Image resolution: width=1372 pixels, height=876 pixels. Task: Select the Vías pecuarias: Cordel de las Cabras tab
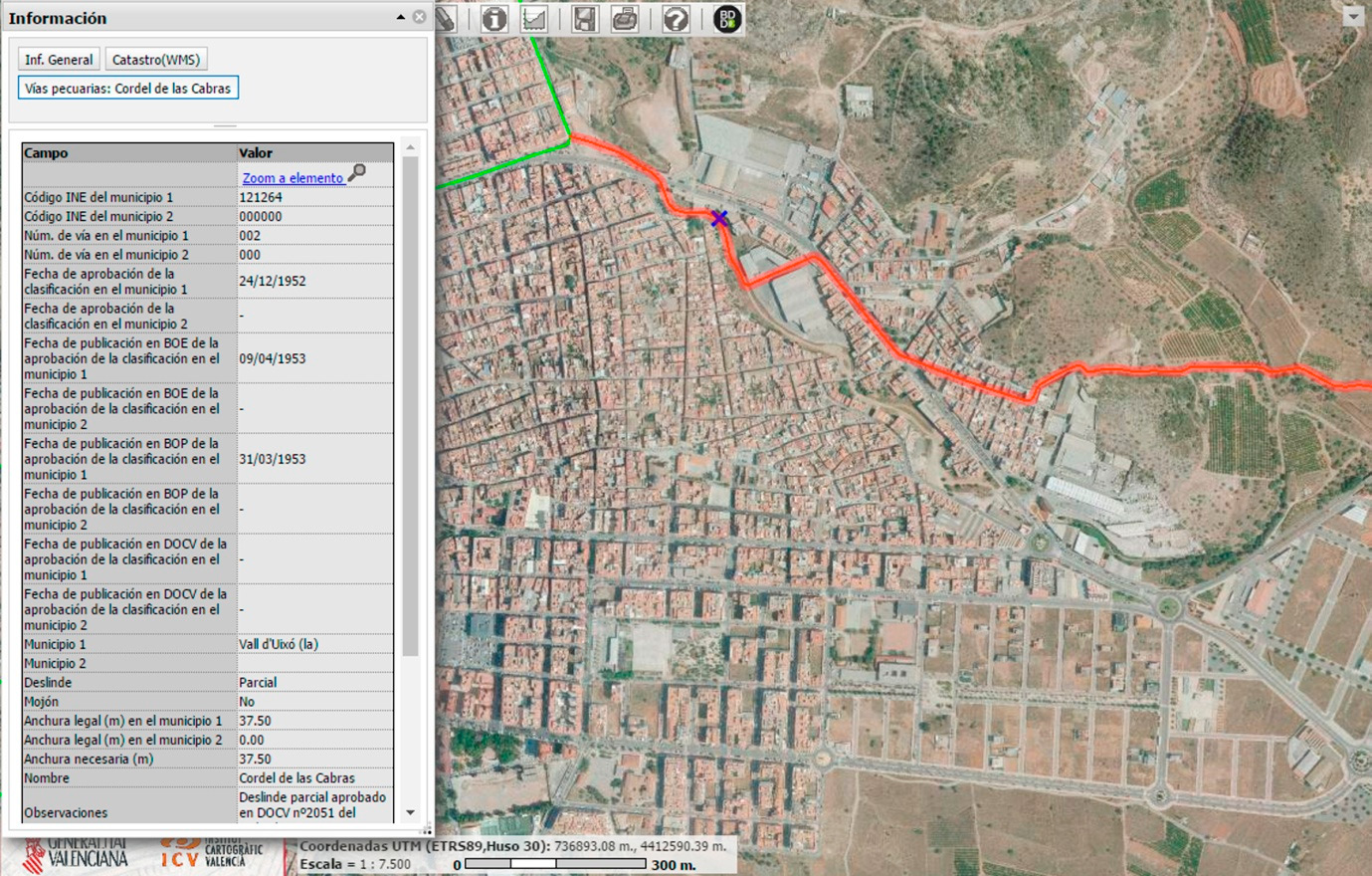pyautogui.click(x=127, y=89)
